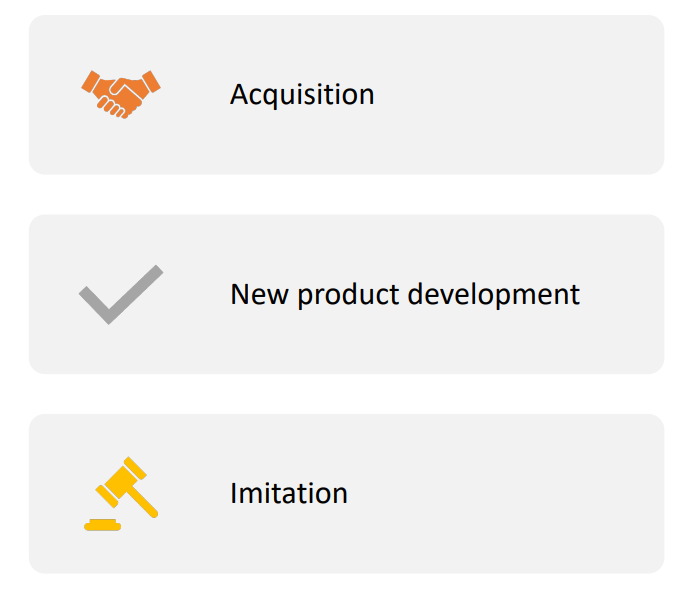Image resolution: width=690 pixels, height=592 pixels.
Task: Click the New product development label
Action: pyautogui.click(x=404, y=294)
